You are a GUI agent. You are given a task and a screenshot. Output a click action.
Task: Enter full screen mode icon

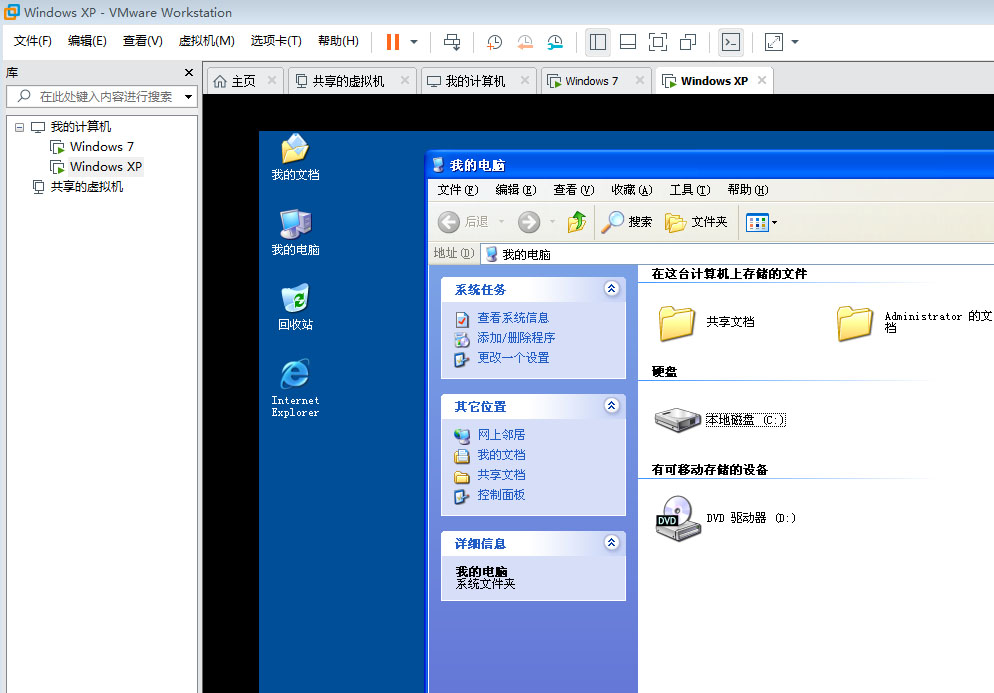tap(658, 42)
